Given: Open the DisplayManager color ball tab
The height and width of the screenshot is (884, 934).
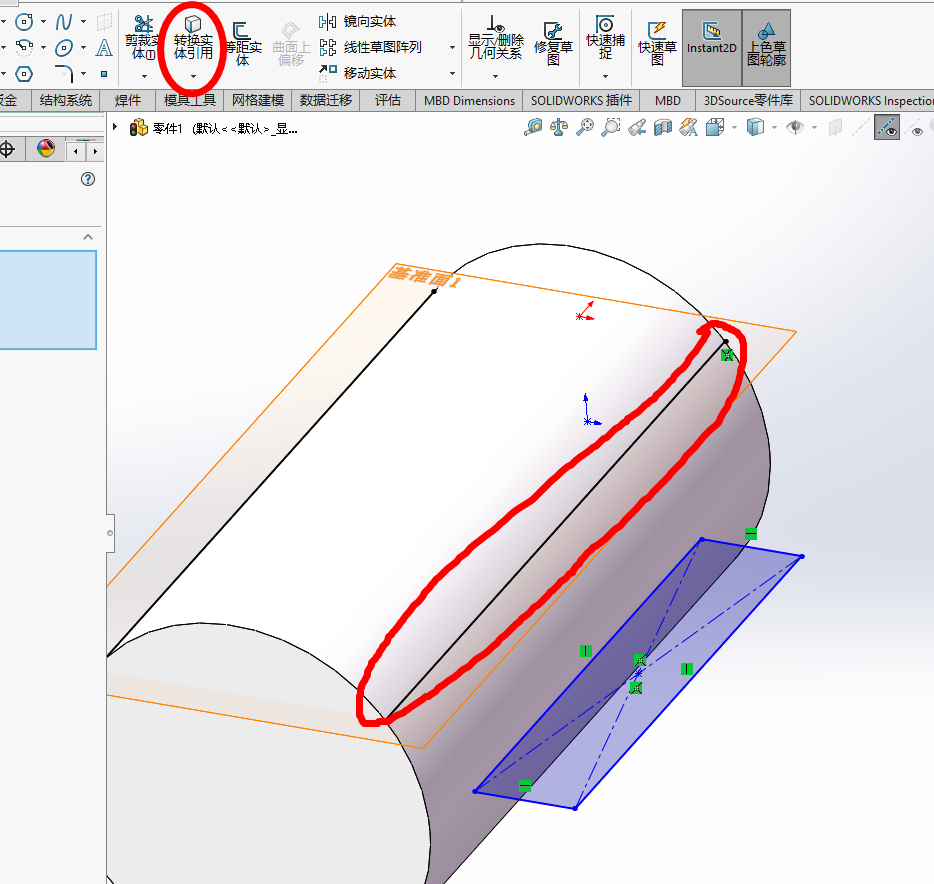Looking at the screenshot, I should pyautogui.click(x=45, y=149).
